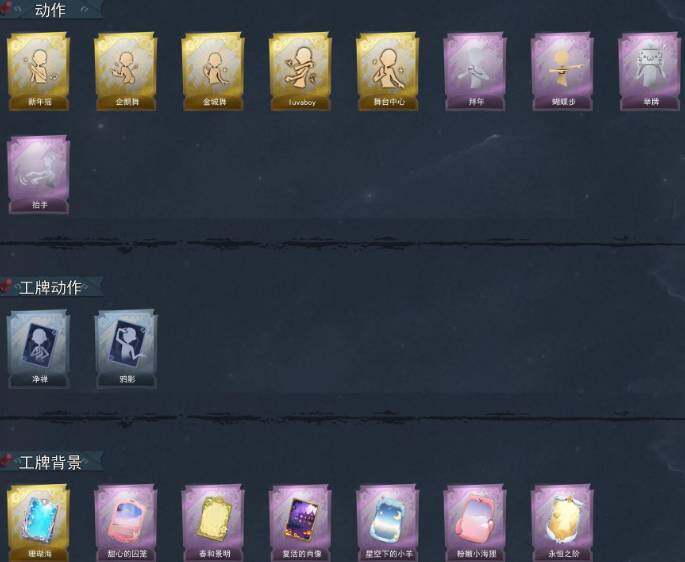685x562 pixels.
Task: Choose the 永恒之阶 golden badge background
Action: pos(563,523)
